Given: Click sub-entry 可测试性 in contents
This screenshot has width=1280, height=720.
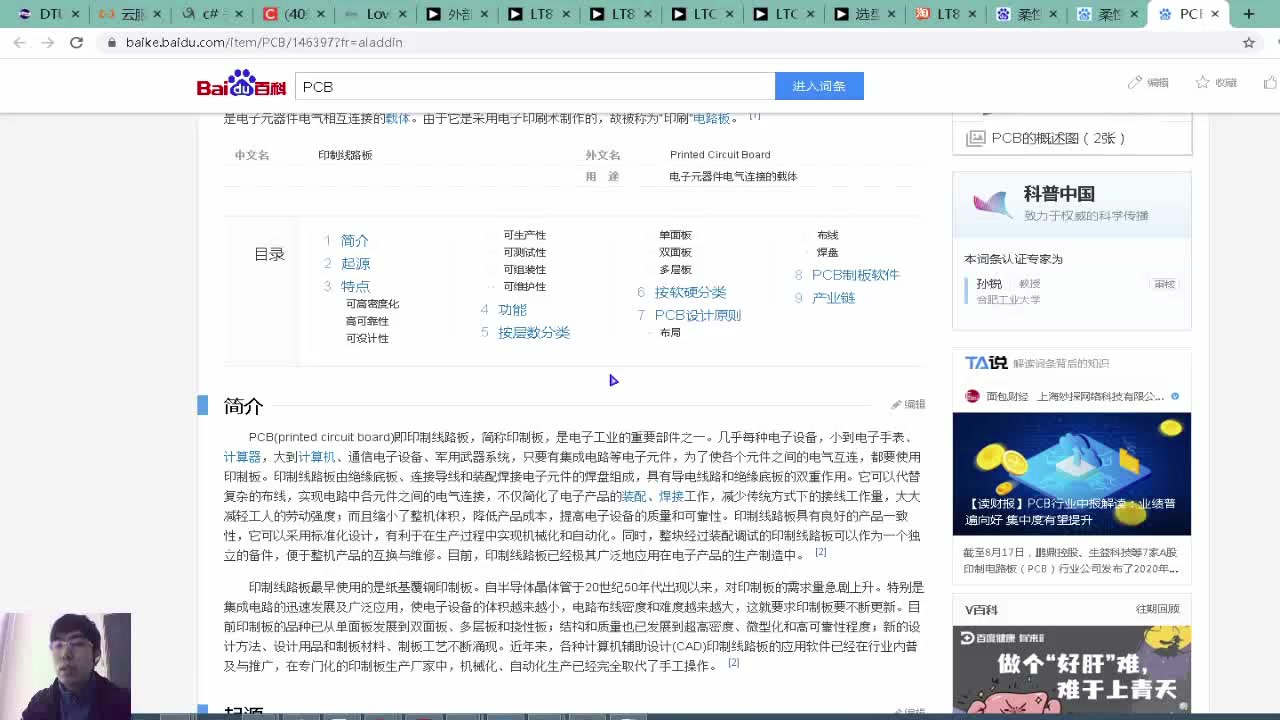Looking at the screenshot, I should coord(524,252).
